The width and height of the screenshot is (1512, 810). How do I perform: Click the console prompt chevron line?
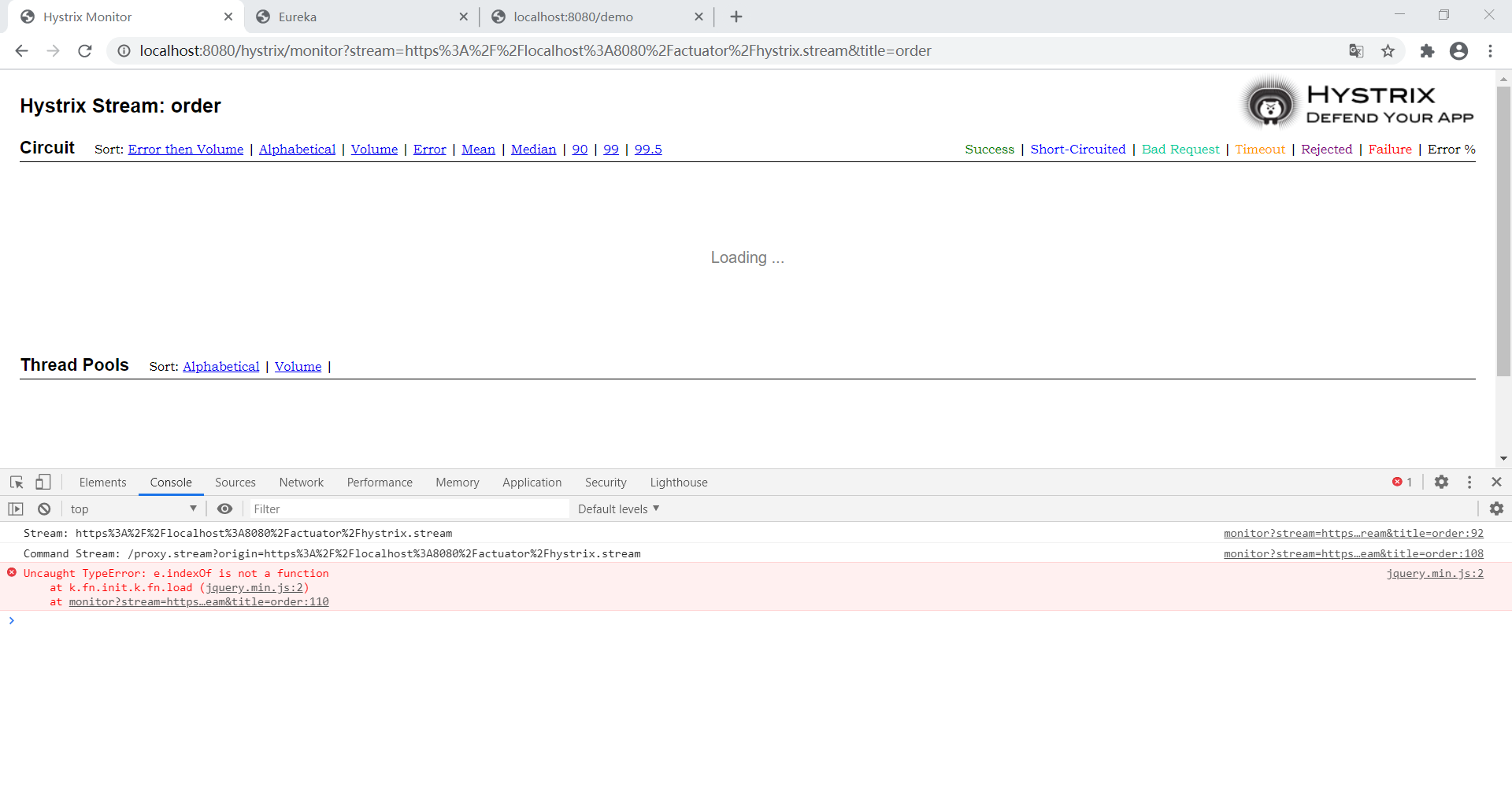pyautogui.click(x=756, y=621)
